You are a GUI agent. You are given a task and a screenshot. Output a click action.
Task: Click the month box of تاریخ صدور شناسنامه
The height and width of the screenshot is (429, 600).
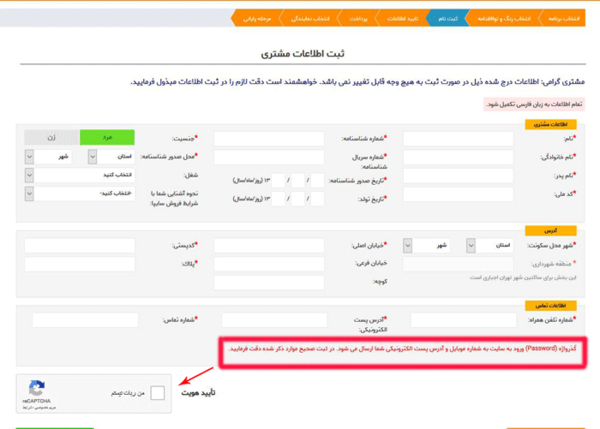298,180
